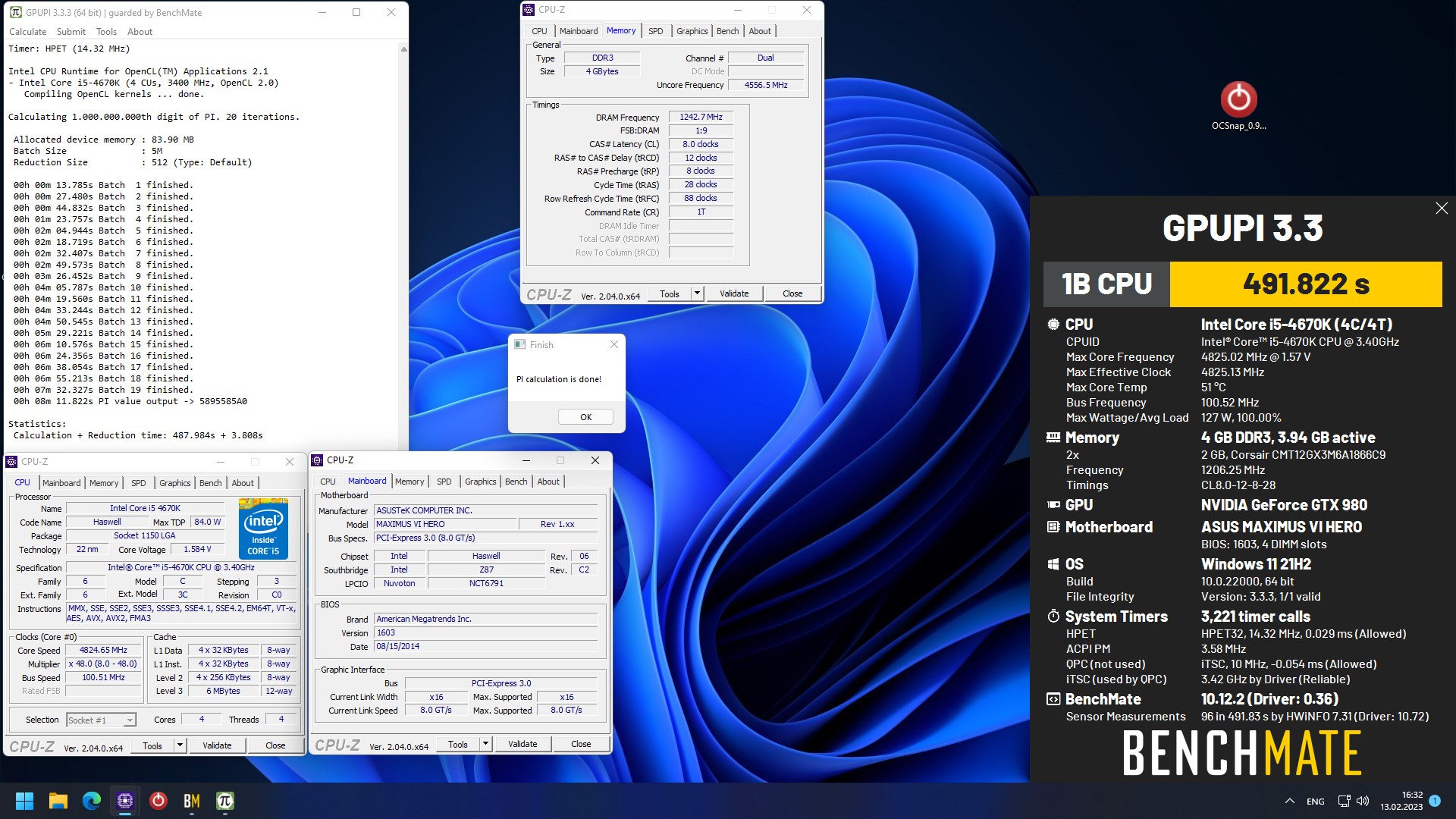Open About menu in GPUPI
This screenshot has height=819, width=1456.
click(140, 32)
